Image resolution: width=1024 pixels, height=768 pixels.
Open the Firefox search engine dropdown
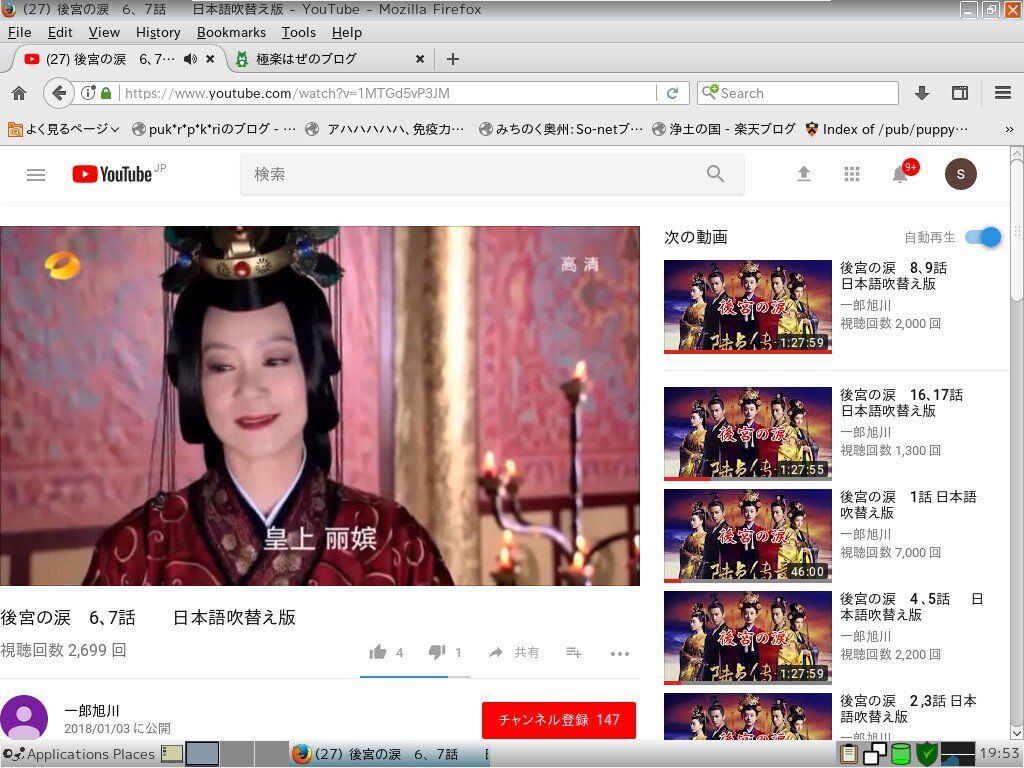(x=710, y=92)
